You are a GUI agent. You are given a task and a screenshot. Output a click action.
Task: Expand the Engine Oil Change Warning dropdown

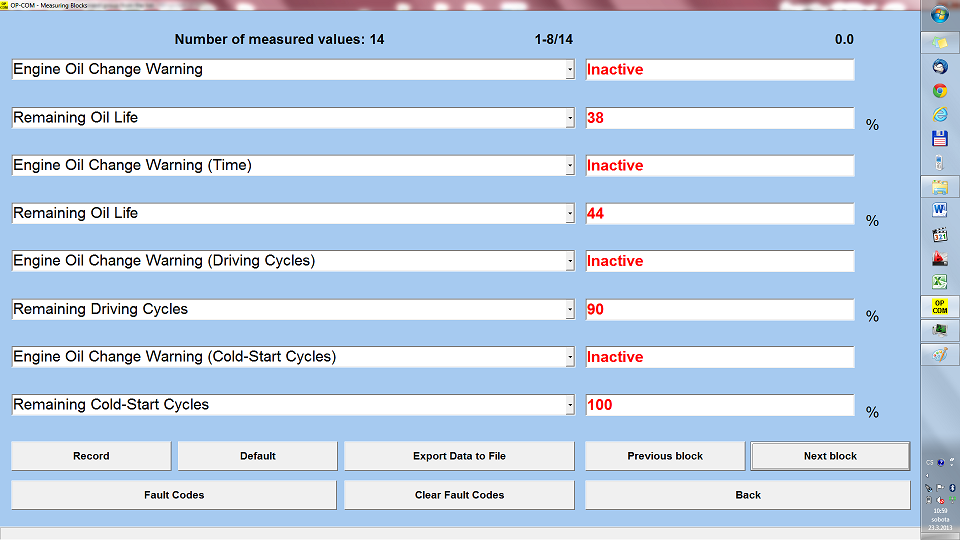[x=570, y=70]
